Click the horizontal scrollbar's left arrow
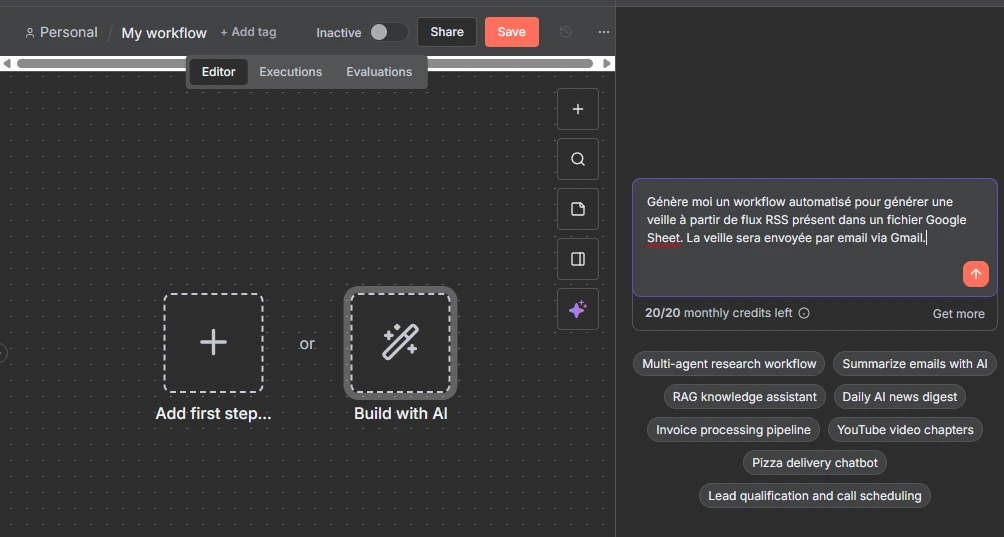Screen dimensions: 1004x537 (x=7, y=64)
